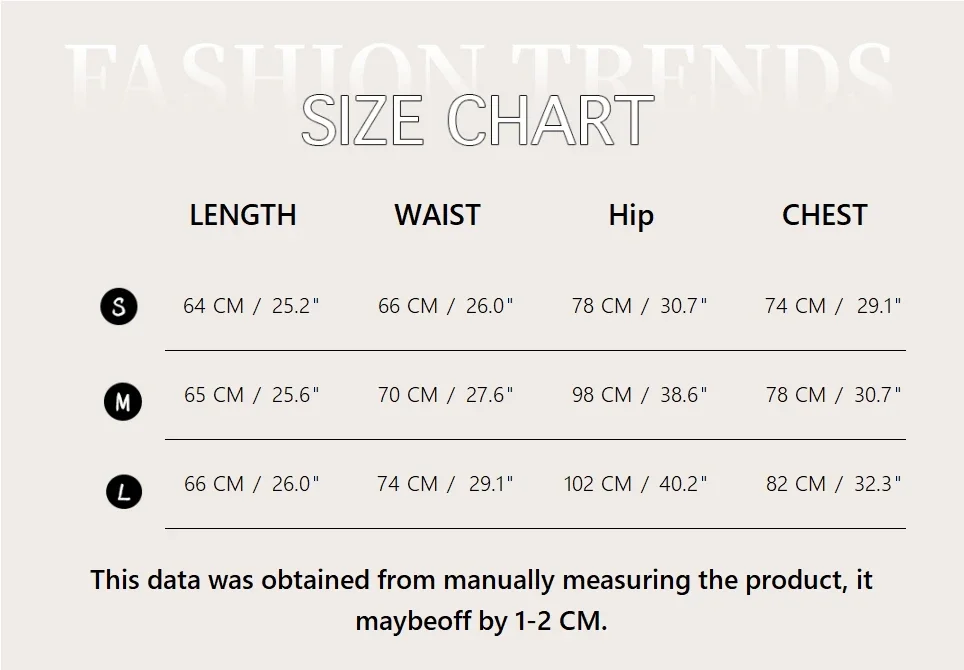Click the manual measurement disclaimer text
The height and width of the screenshot is (670, 964).
pyautogui.click(x=481, y=600)
